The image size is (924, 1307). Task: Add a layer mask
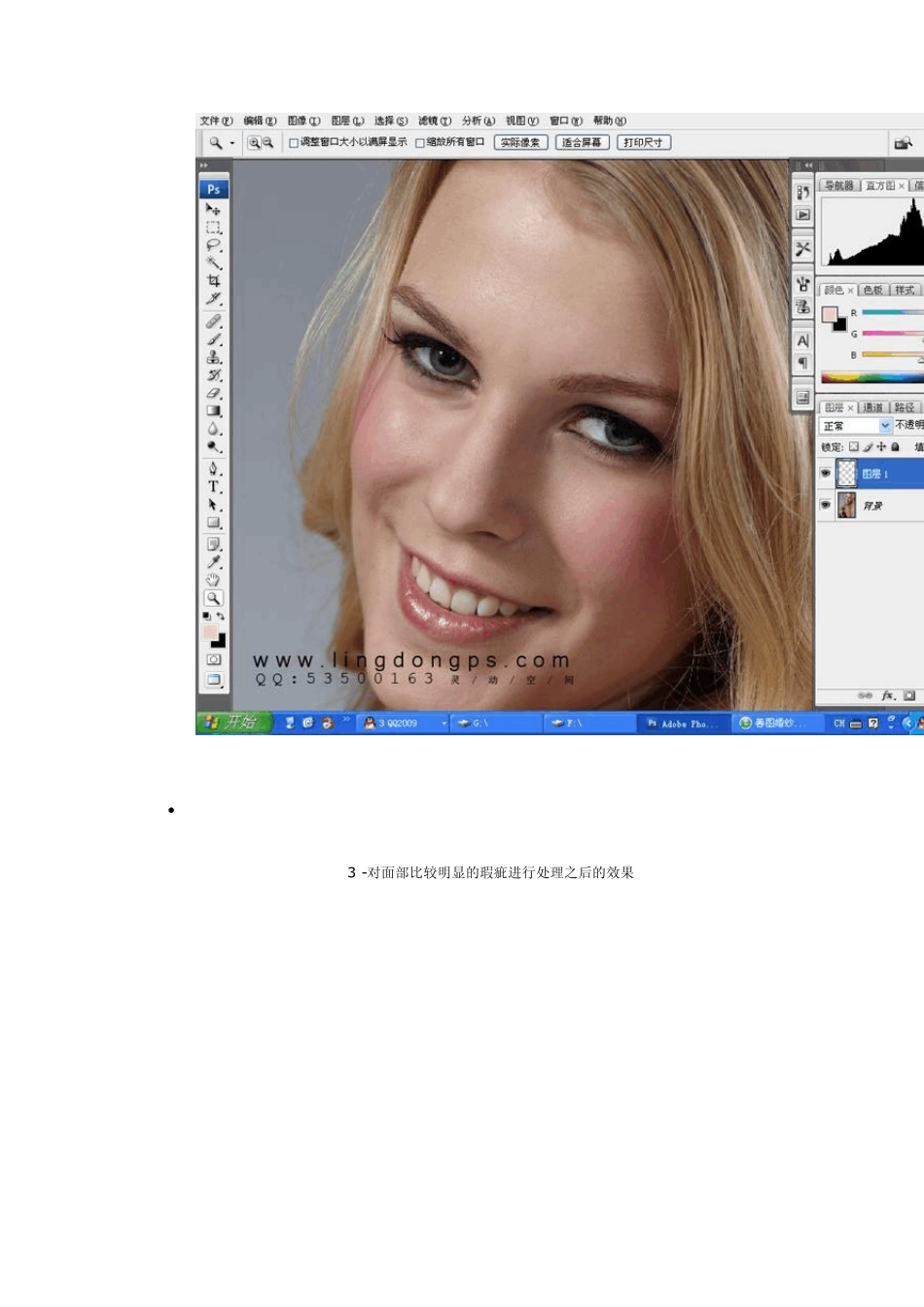pos(909,695)
